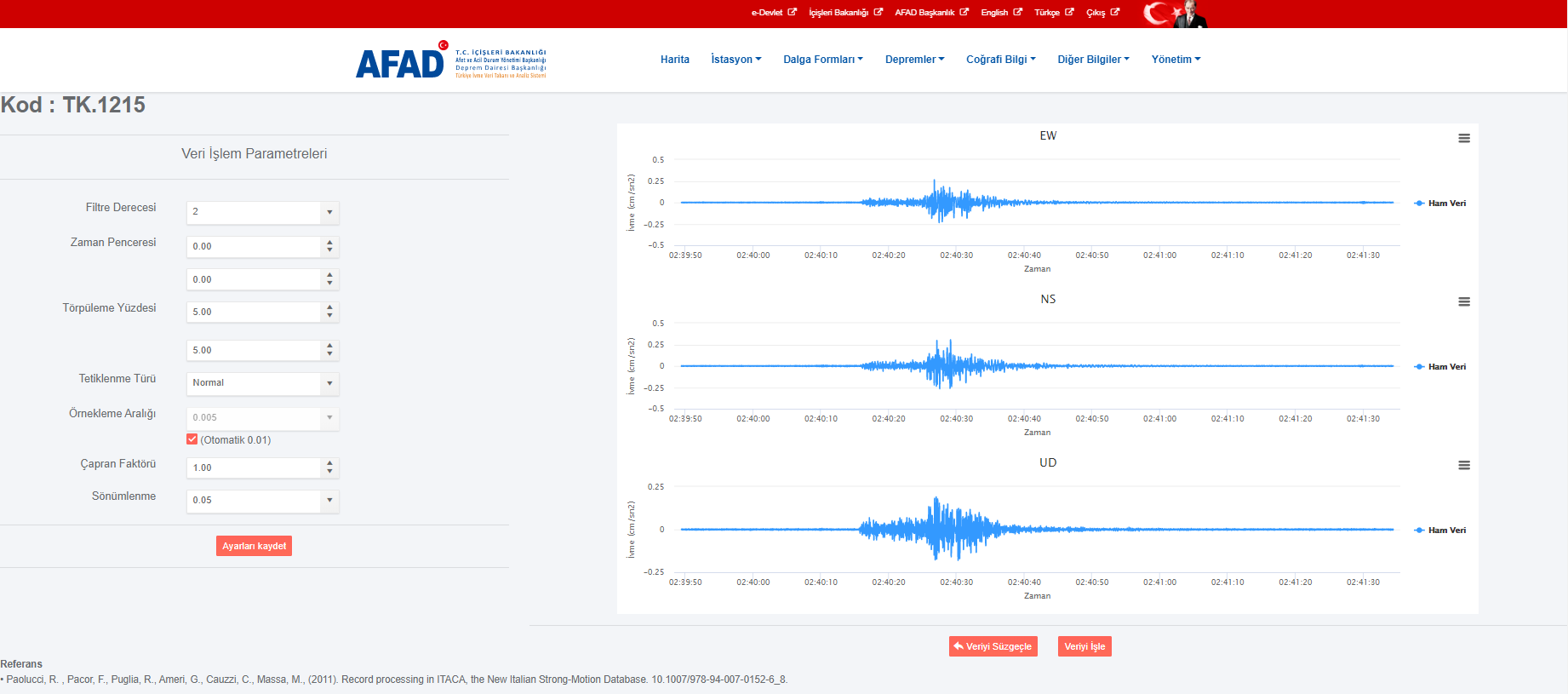Open the Filtre Derecesi dropdown
This screenshot has width=1568, height=694.
pos(262,212)
